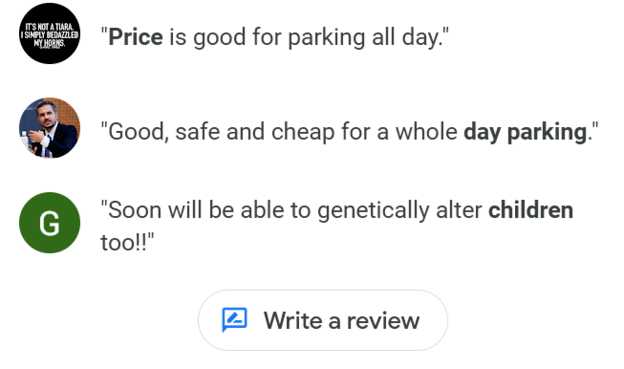This screenshot has height=369, width=624.
Task: Click the review compose icon in button
Action: pos(234,320)
